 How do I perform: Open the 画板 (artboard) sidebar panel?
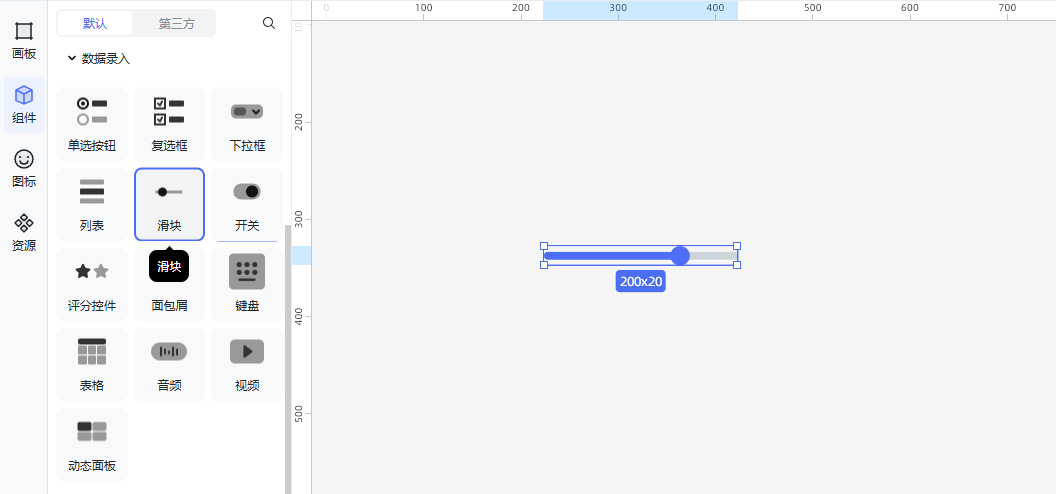click(x=24, y=40)
